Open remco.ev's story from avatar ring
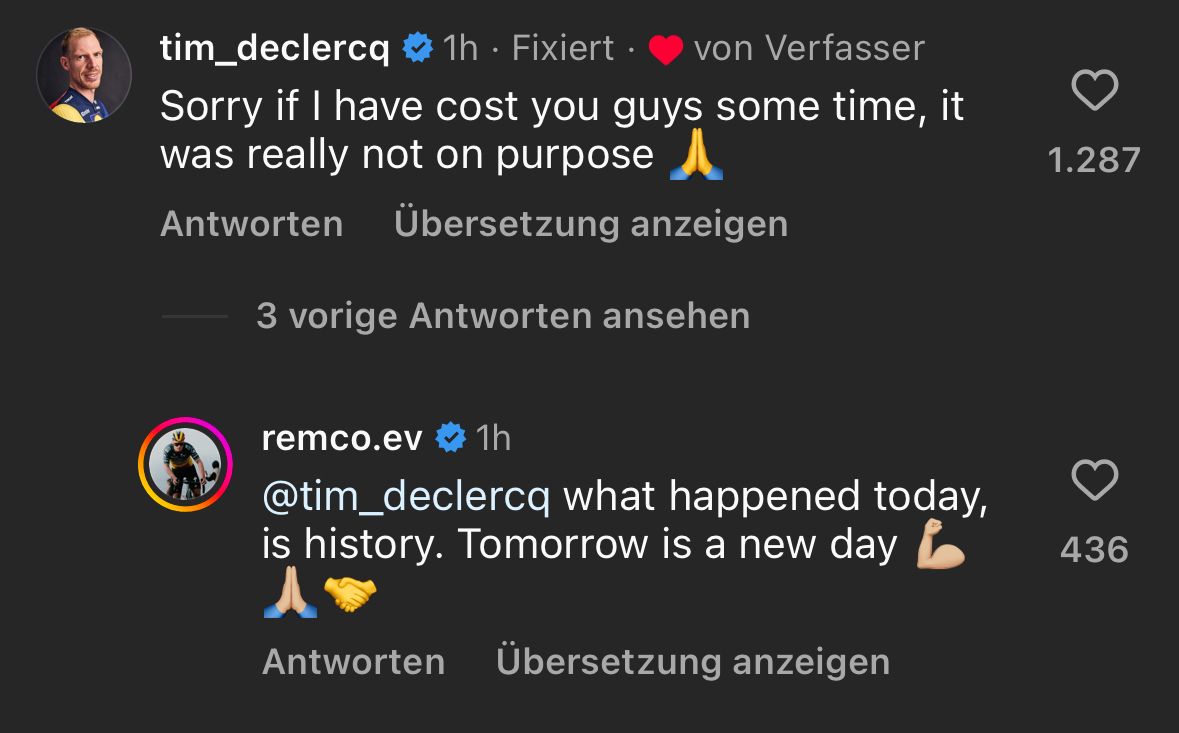The width and height of the screenshot is (1179, 733). pyautogui.click(x=185, y=465)
